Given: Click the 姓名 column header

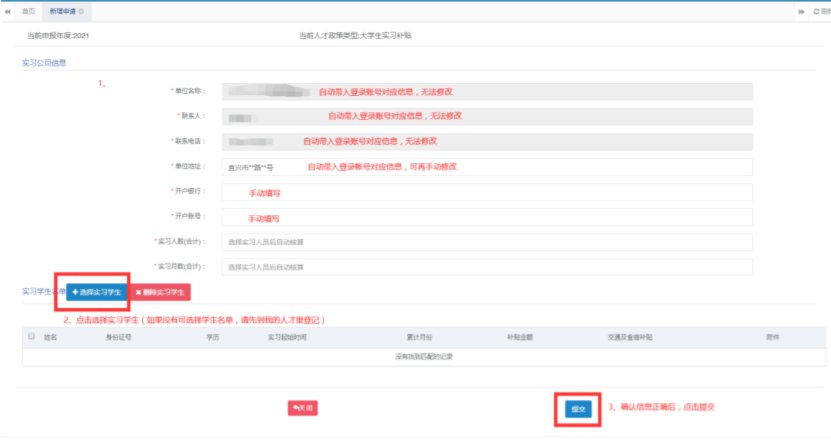Looking at the screenshot, I should pos(51,337).
